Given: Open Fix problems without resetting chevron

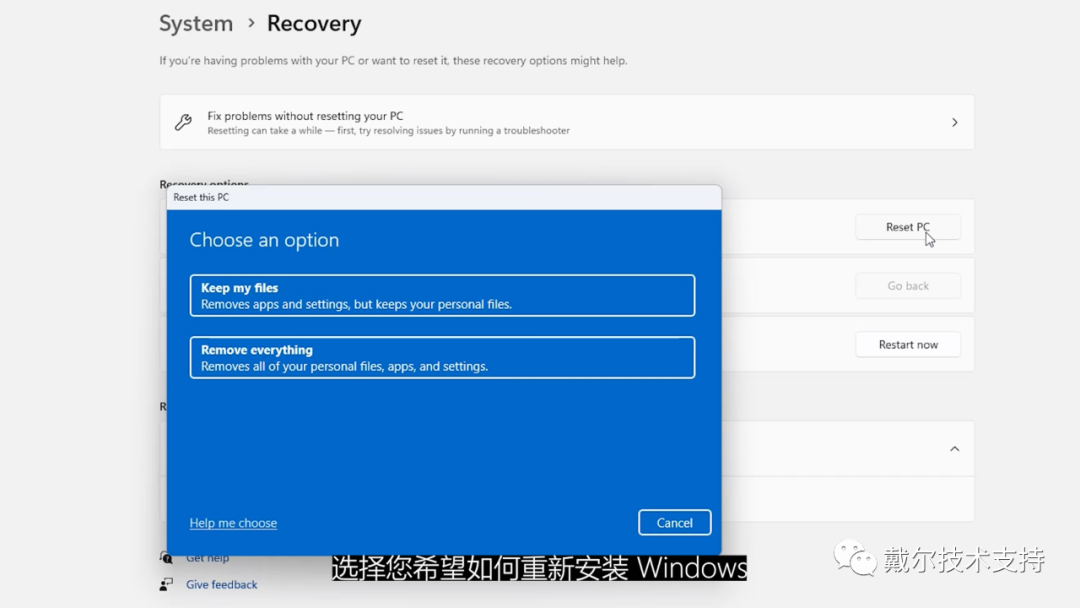Looking at the screenshot, I should [x=955, y=123].
